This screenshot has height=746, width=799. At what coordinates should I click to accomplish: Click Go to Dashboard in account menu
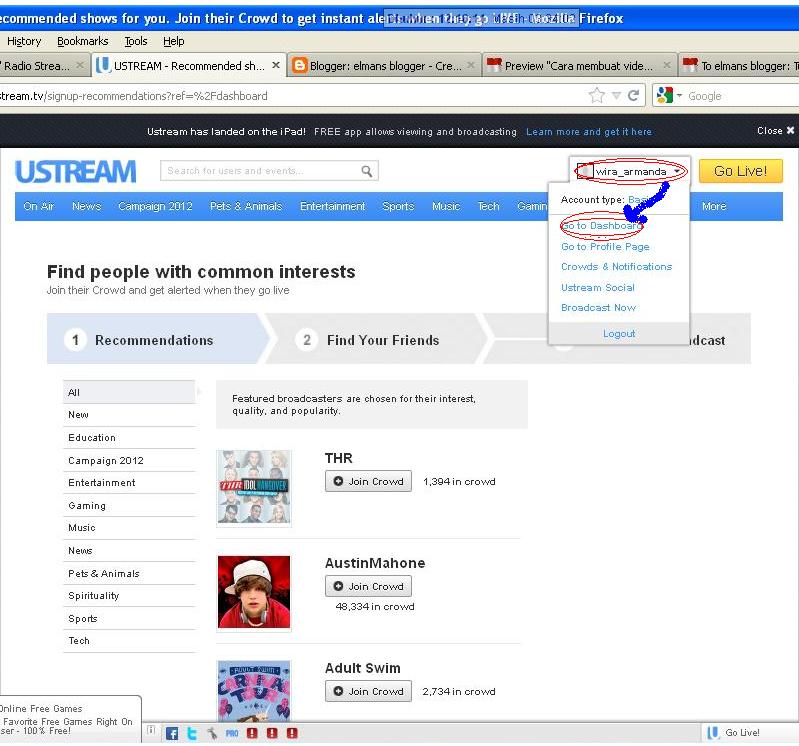(x=602, y=226)
